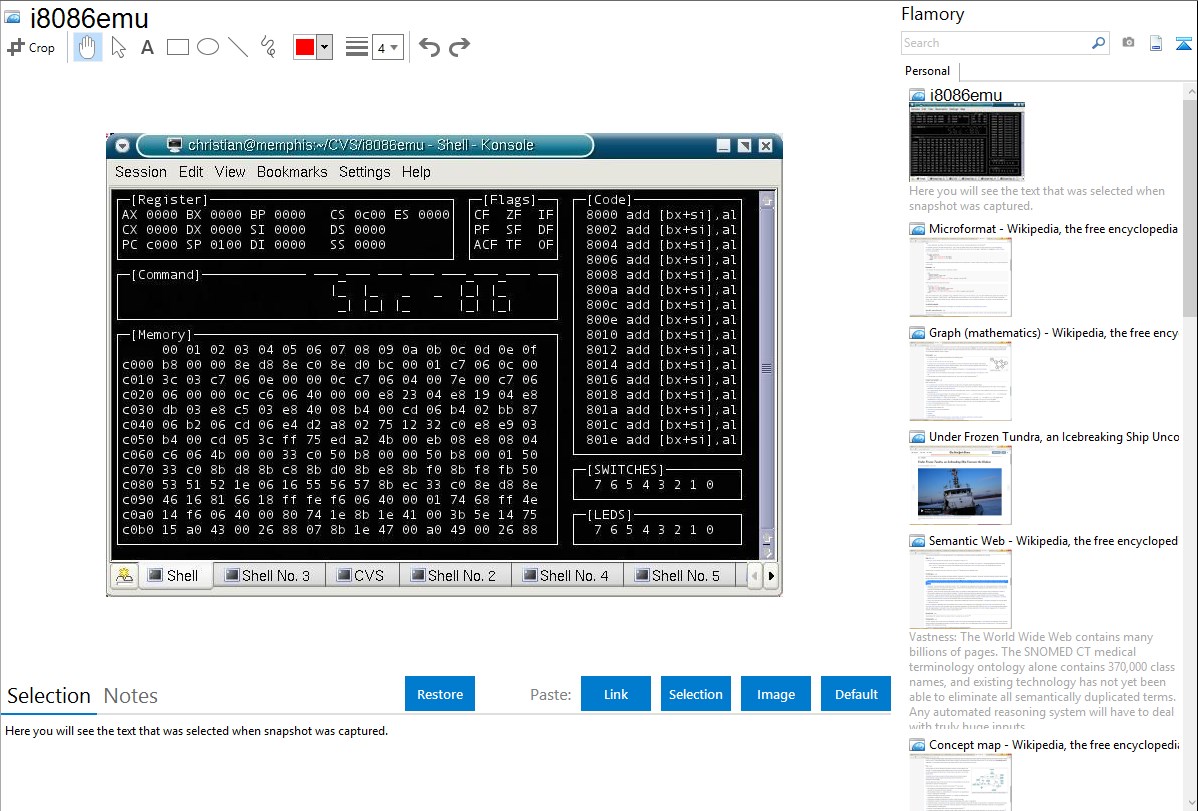Click the new session icon in Konsole
Viewport: 1198px width, 811px height.
pyautogui.click(x=125, y=576)
